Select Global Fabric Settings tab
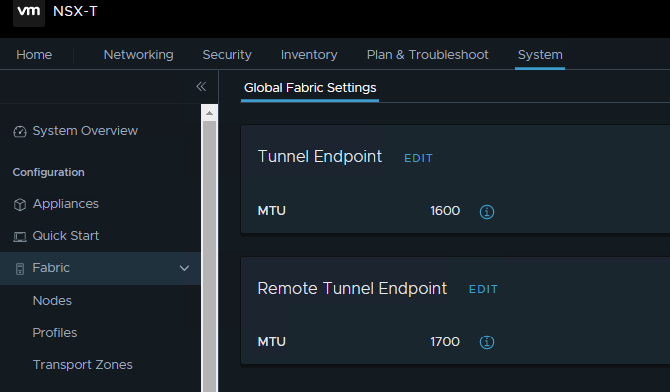This screenshot has width=670, height=392. pos(310,88)
